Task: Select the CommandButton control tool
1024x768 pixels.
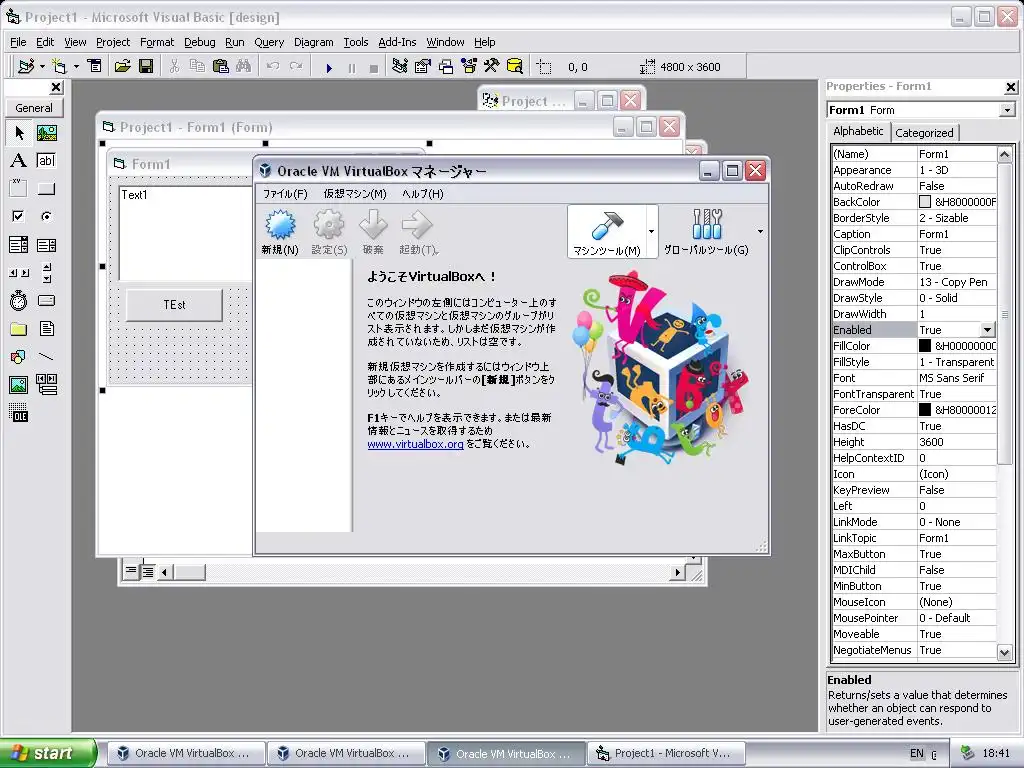Action: pyautogui.click(x=46, y=189)
